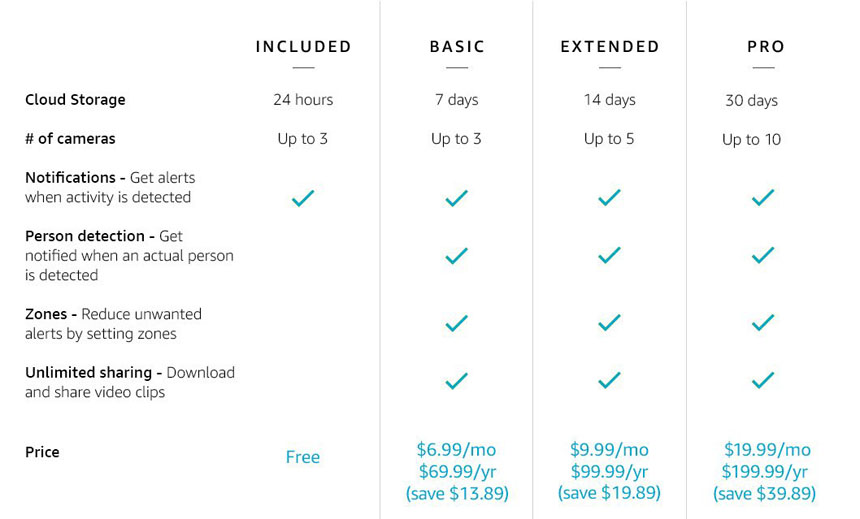Image resolution: width=860 pixels, height=519 pixels.
Task: Click the Person detection checkmark under Extended
Action: click(x=609, y=255)
